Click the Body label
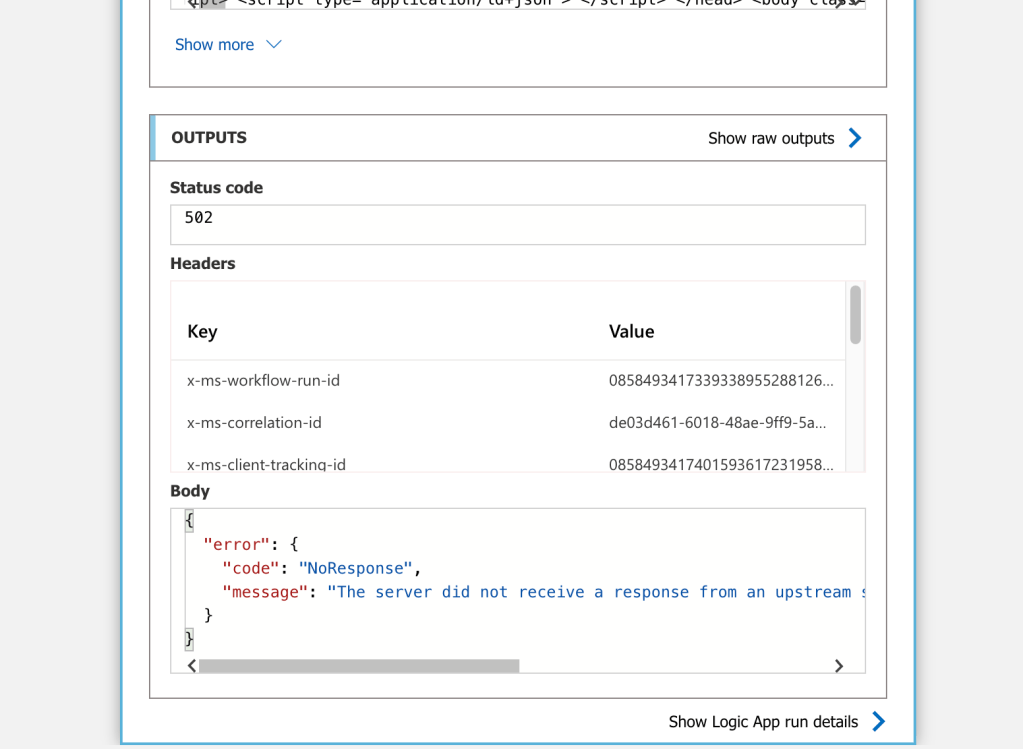 (190, 491)
